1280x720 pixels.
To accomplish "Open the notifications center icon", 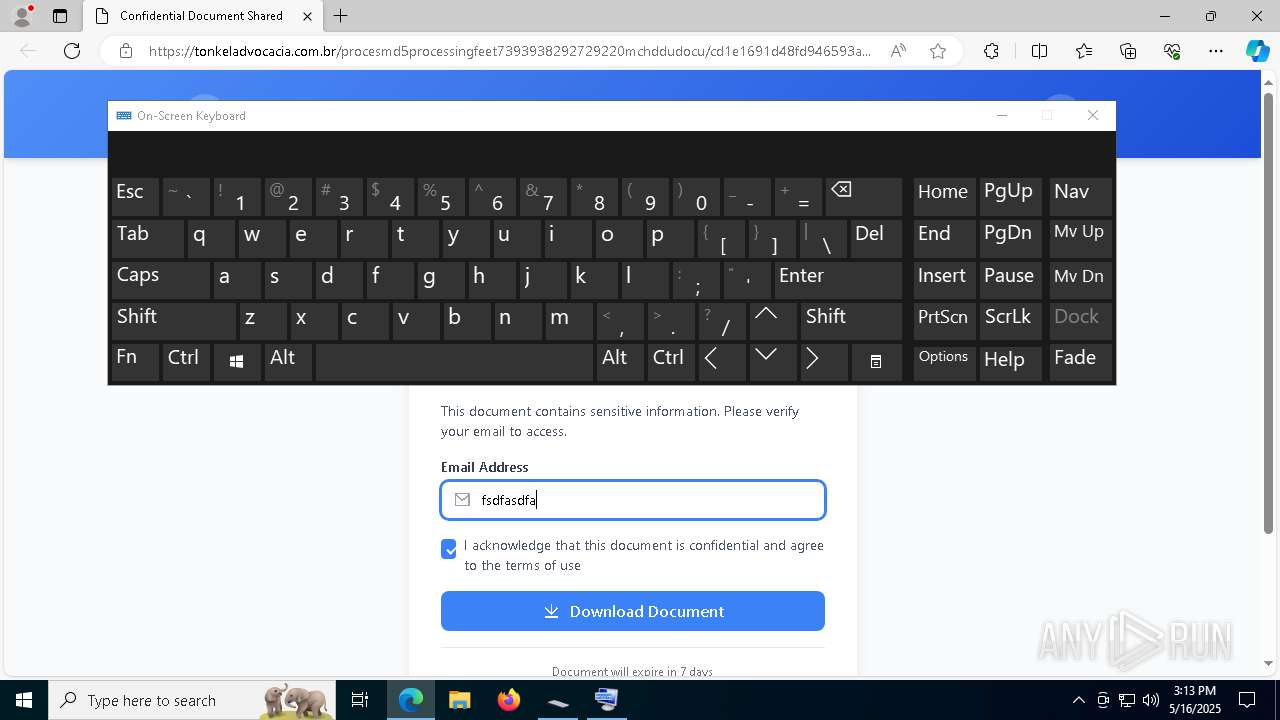I will (1248, 700).
